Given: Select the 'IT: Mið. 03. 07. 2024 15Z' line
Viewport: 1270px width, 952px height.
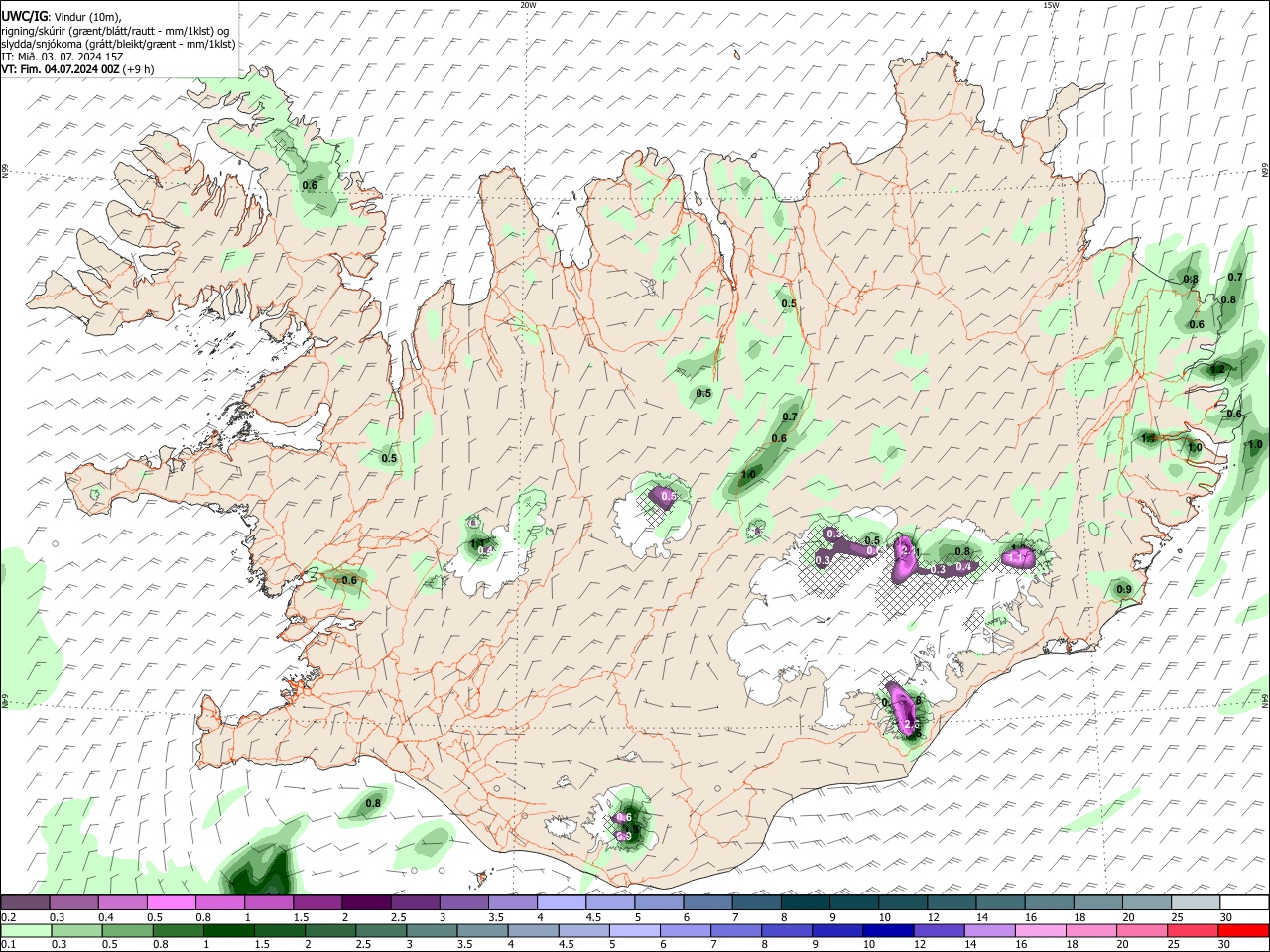Looking at the screenshot, I should (x=61, y=57).
